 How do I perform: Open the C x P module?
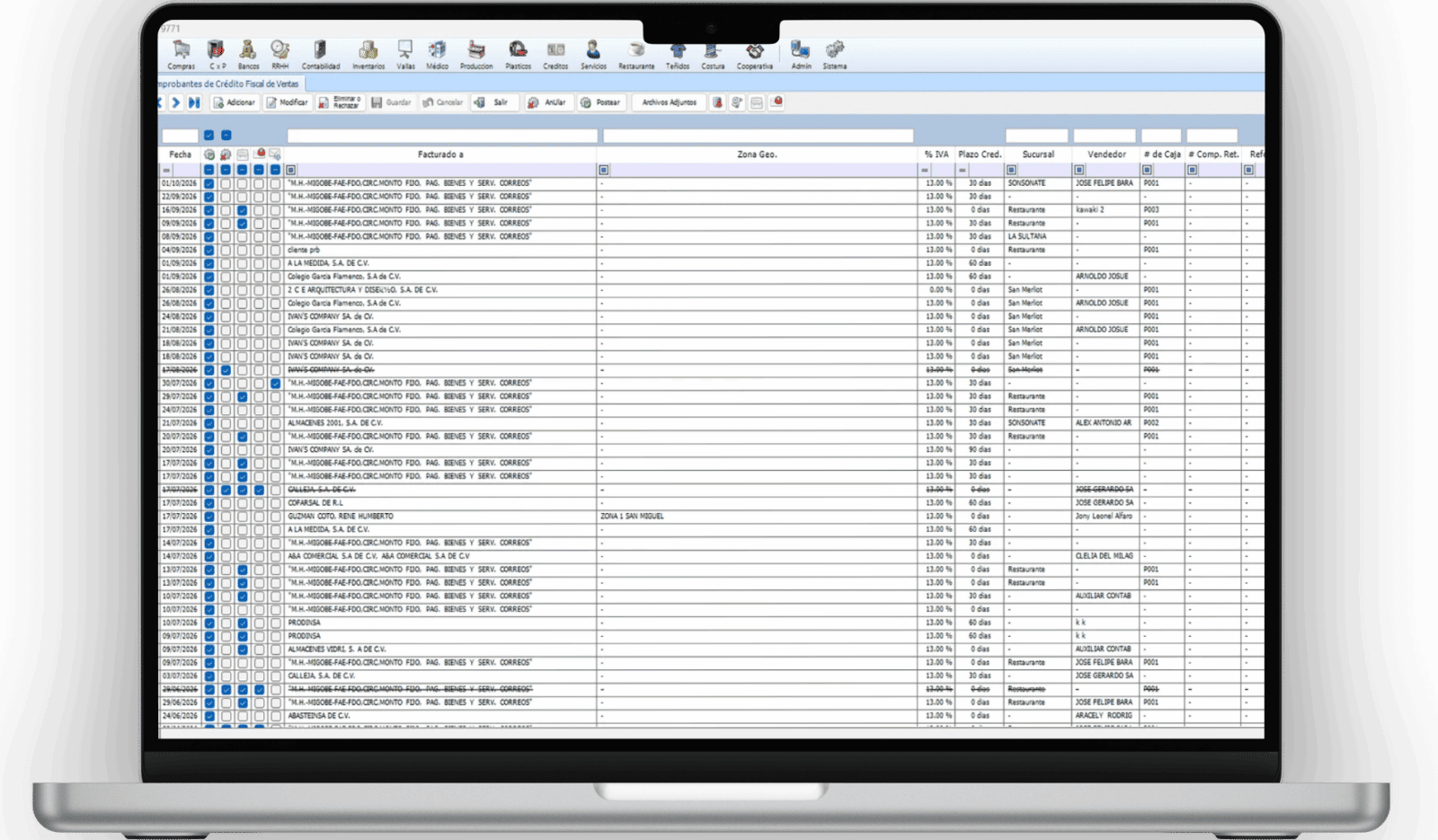coord(217,55)
